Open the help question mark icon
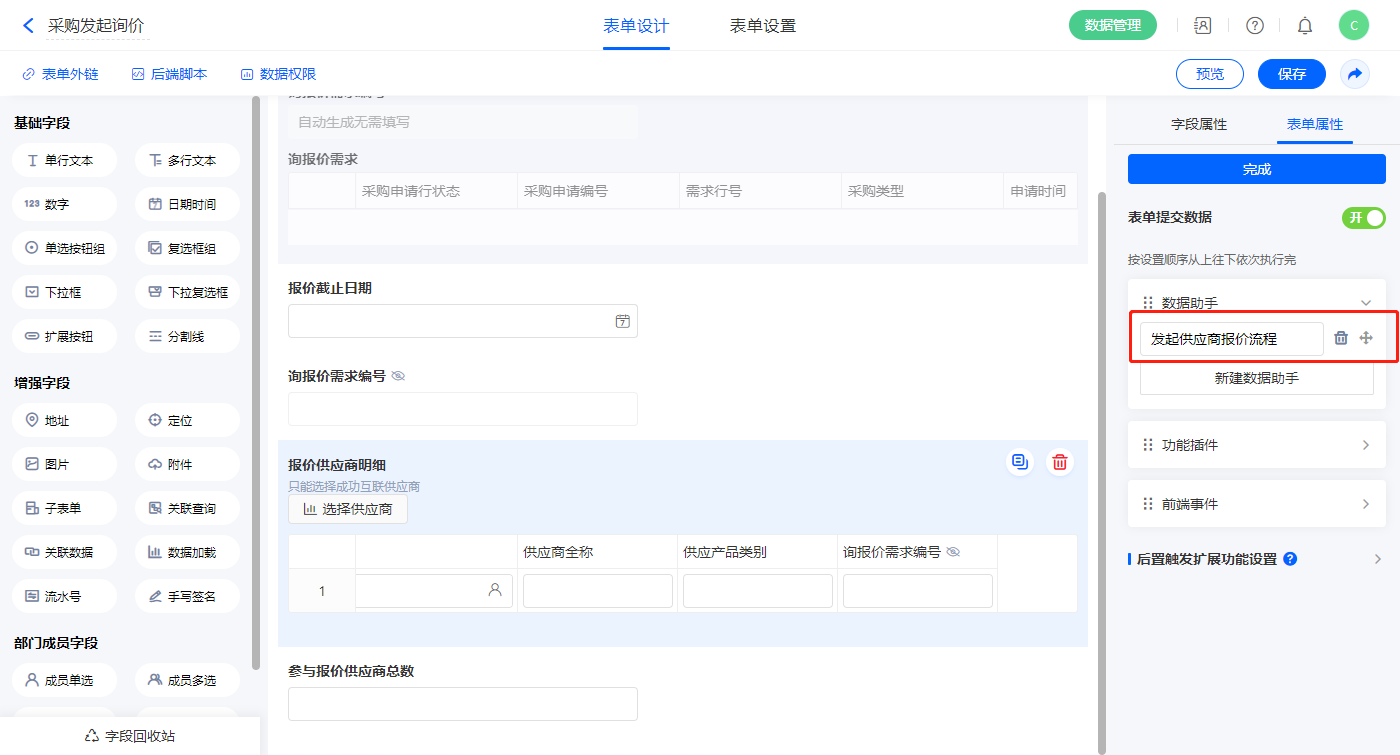Image resolution: width=1400 pixels, height=755 pixels. [1254, 26]
